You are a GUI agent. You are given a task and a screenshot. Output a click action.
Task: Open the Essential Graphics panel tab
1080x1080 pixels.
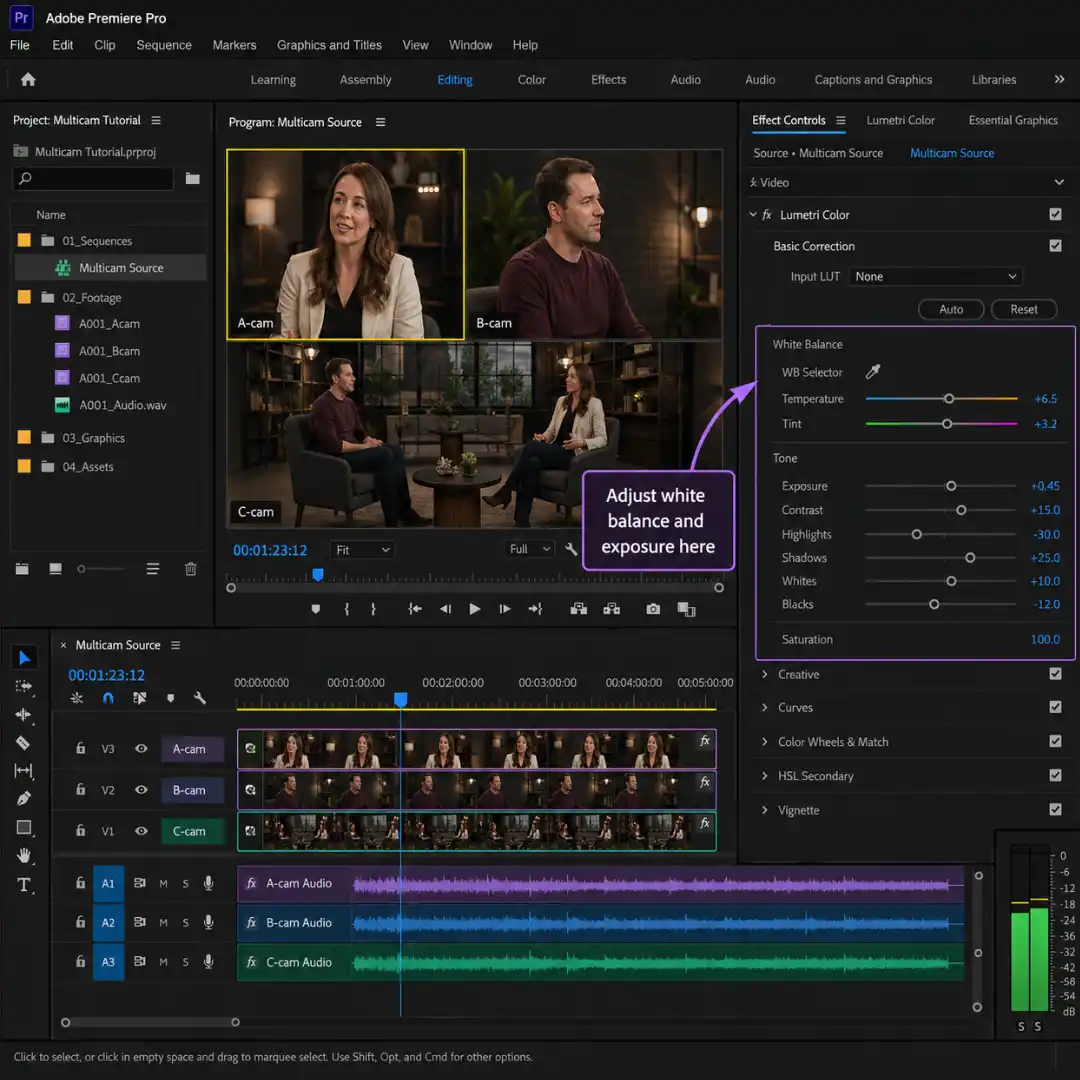1012,121
